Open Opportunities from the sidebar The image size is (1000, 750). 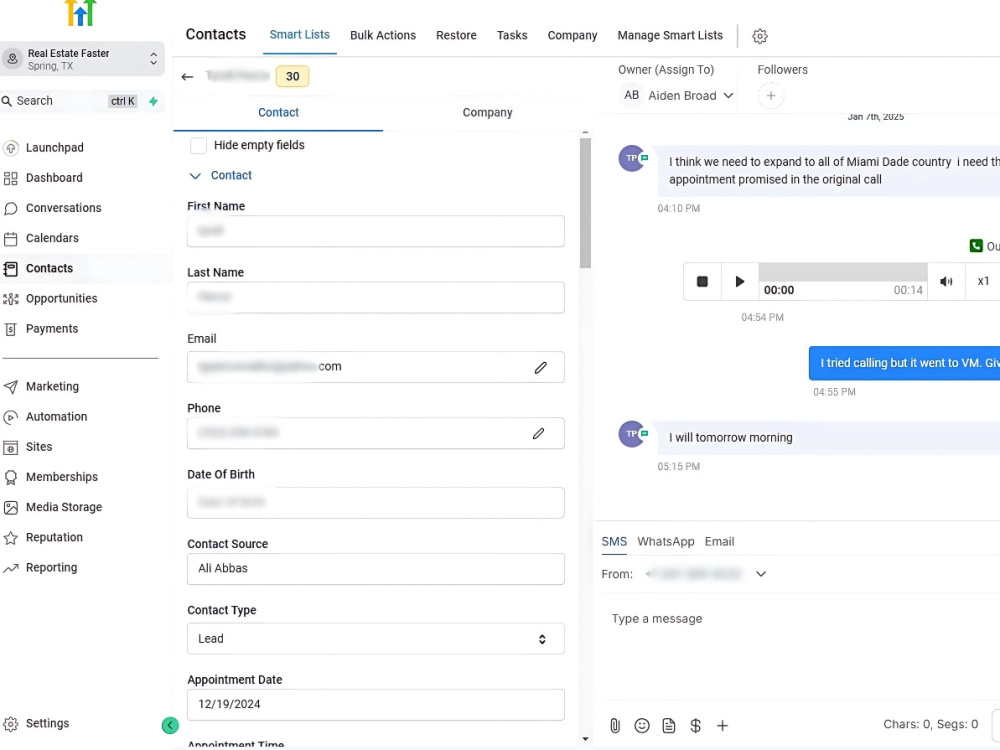tap(61, 298)
